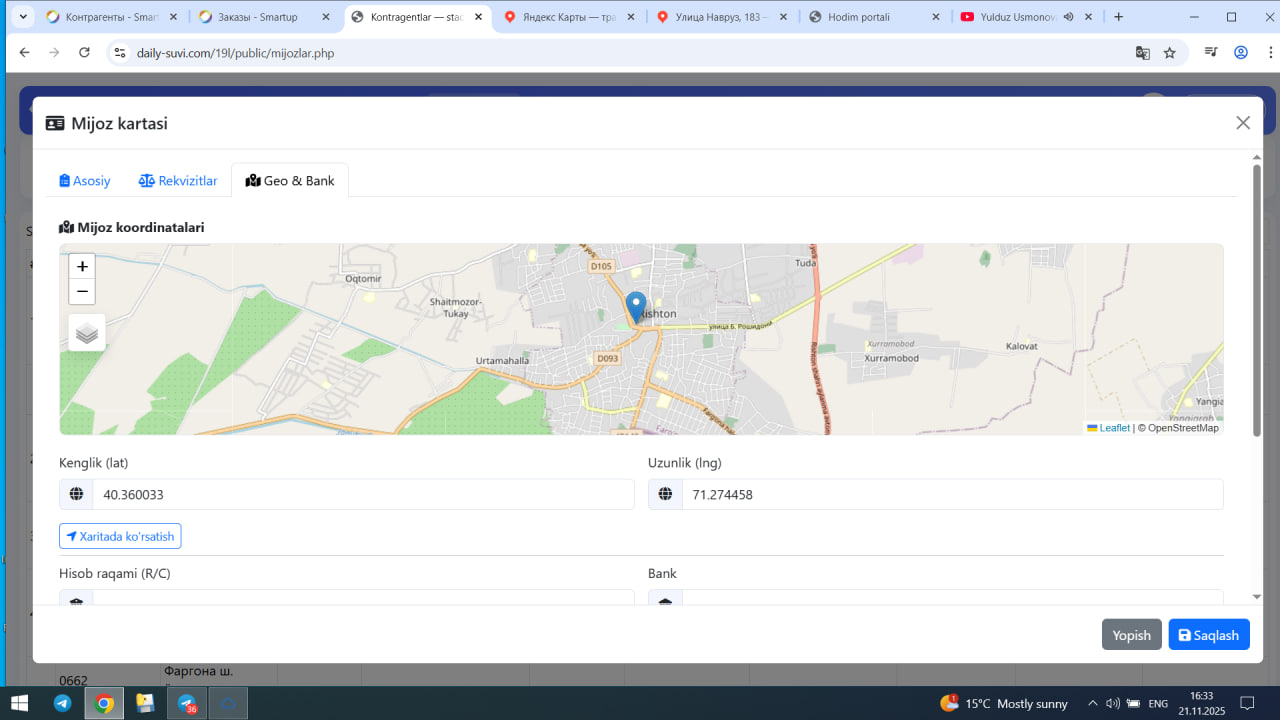The width and height of the screenshot is (1280, 720).
Task: Open the Google Translate page icon
Action: [x=1142, y=53]
